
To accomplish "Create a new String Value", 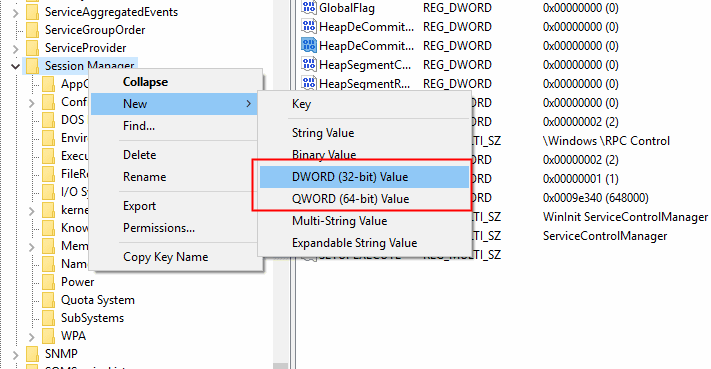I will (x=323, y=133).
